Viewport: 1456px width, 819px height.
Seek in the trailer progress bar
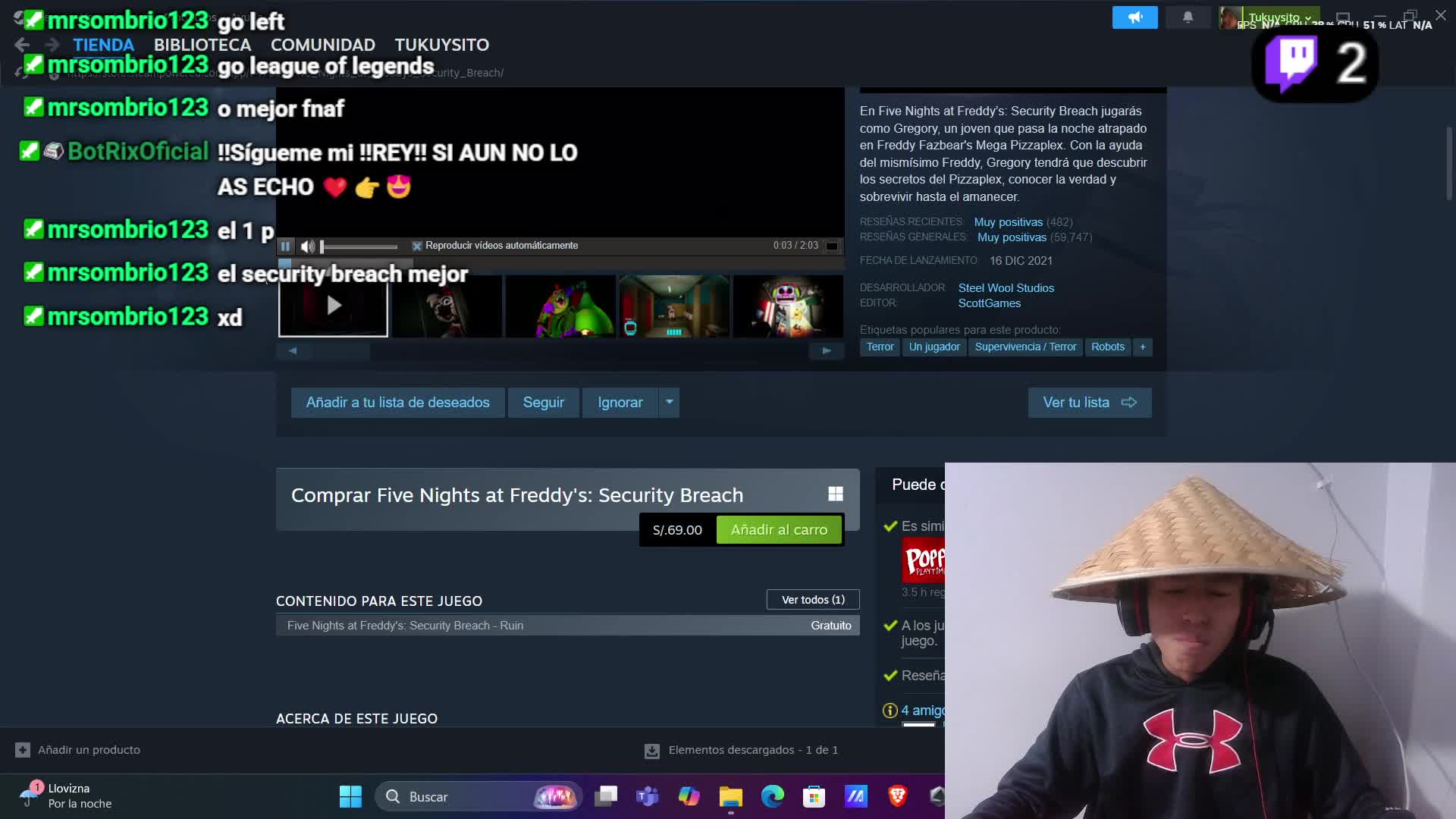click(x=560, y=263)
